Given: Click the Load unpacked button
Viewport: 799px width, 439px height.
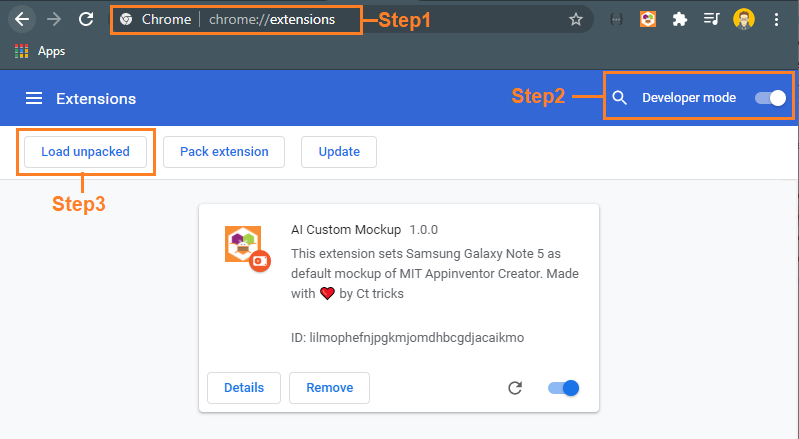Looking at the screenshot, I should point(86,152).
